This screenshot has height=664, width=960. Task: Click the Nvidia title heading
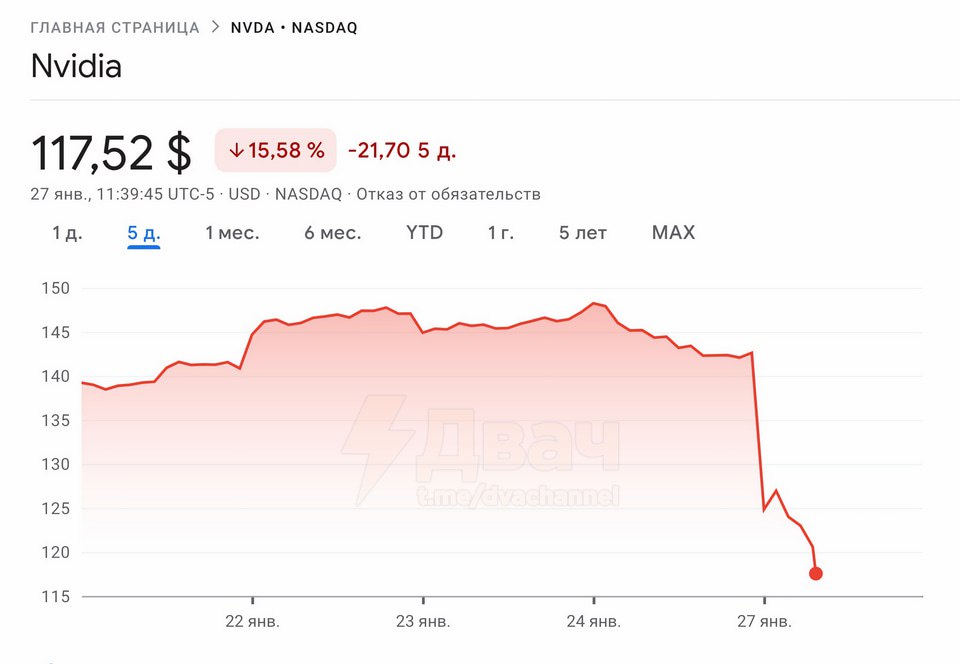pos(76,67)
